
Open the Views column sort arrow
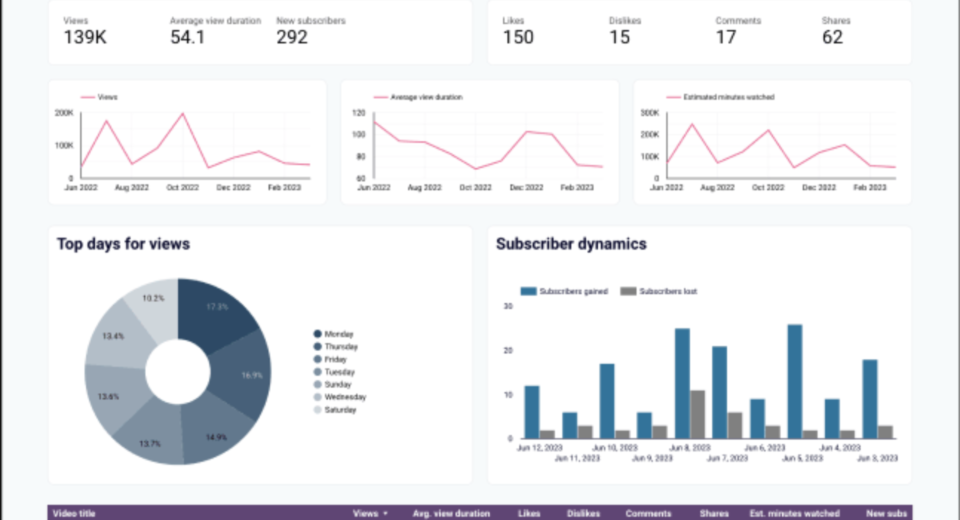386,513
